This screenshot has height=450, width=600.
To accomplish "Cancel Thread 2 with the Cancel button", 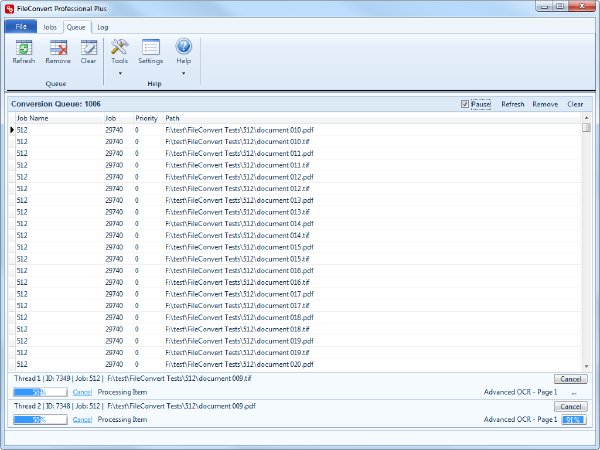I will click(x=571, y=406).
